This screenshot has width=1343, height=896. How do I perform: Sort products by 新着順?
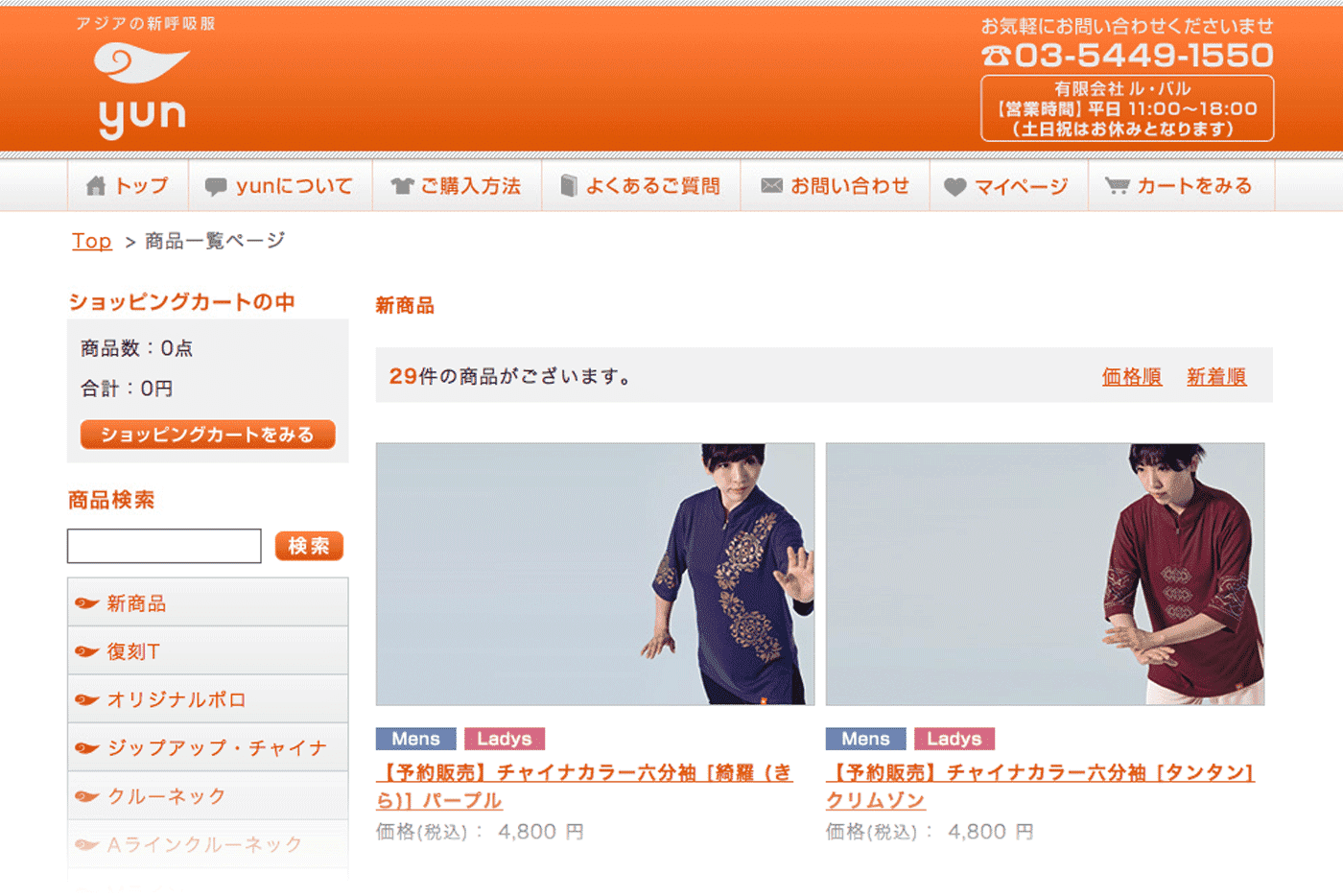1215,377
